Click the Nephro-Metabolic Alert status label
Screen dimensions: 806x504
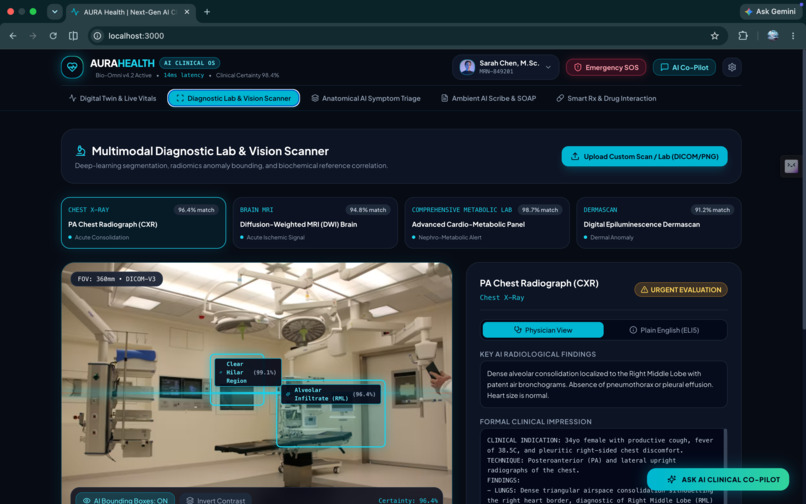click(450, 238)
